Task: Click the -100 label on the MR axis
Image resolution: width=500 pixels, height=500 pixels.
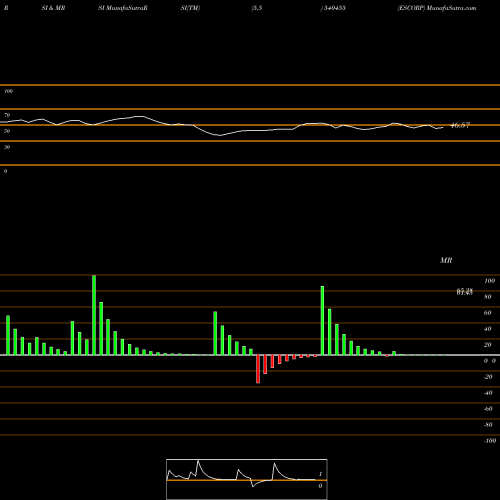Action: (x=490, y=441)
